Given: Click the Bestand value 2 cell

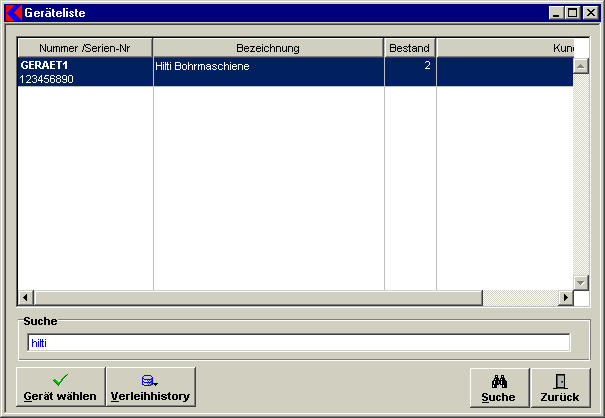Looking at the screenshot, I should click(409, 67).
